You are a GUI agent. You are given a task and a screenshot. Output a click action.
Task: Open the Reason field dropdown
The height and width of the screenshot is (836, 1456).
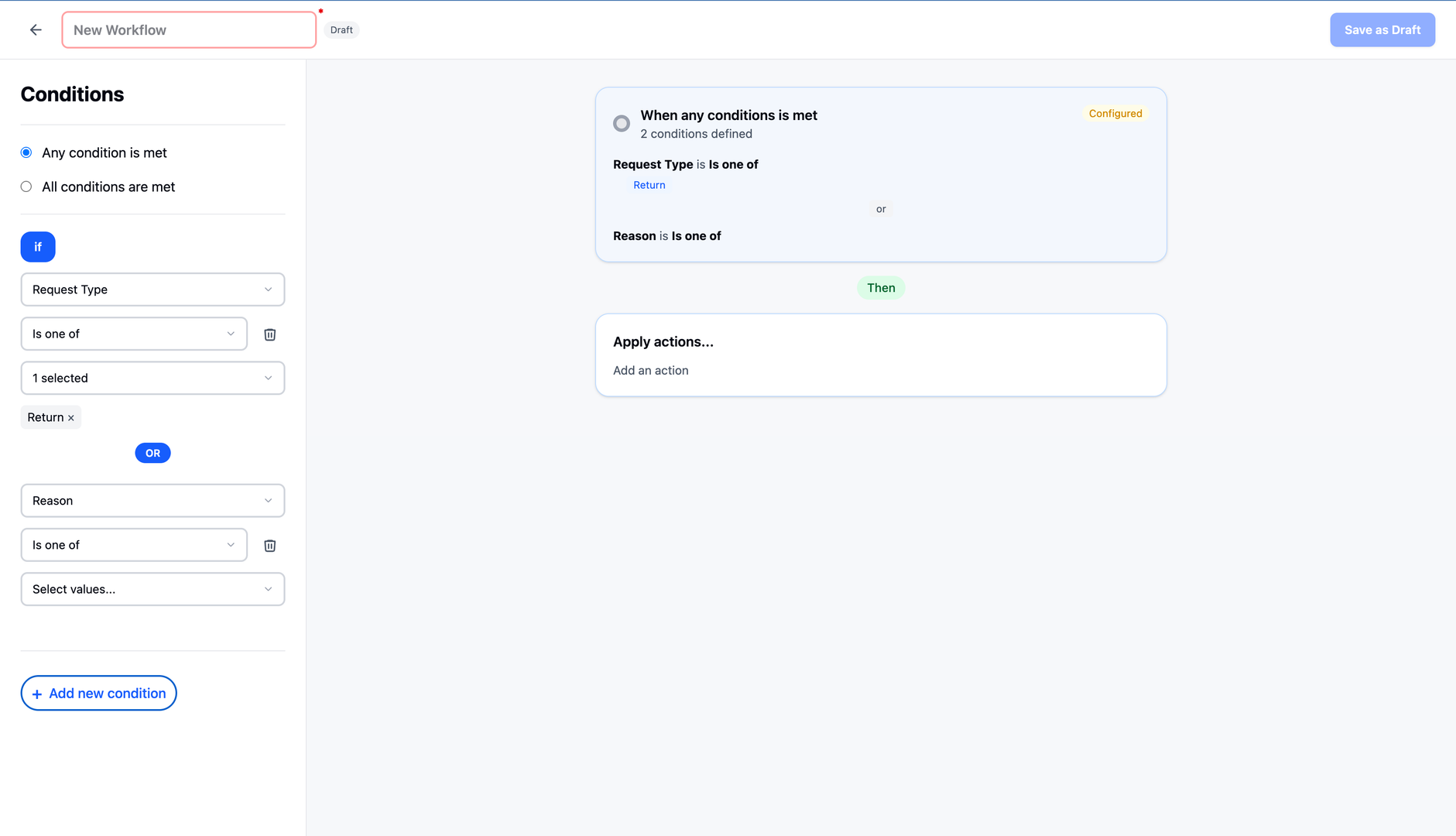point(152,501)
